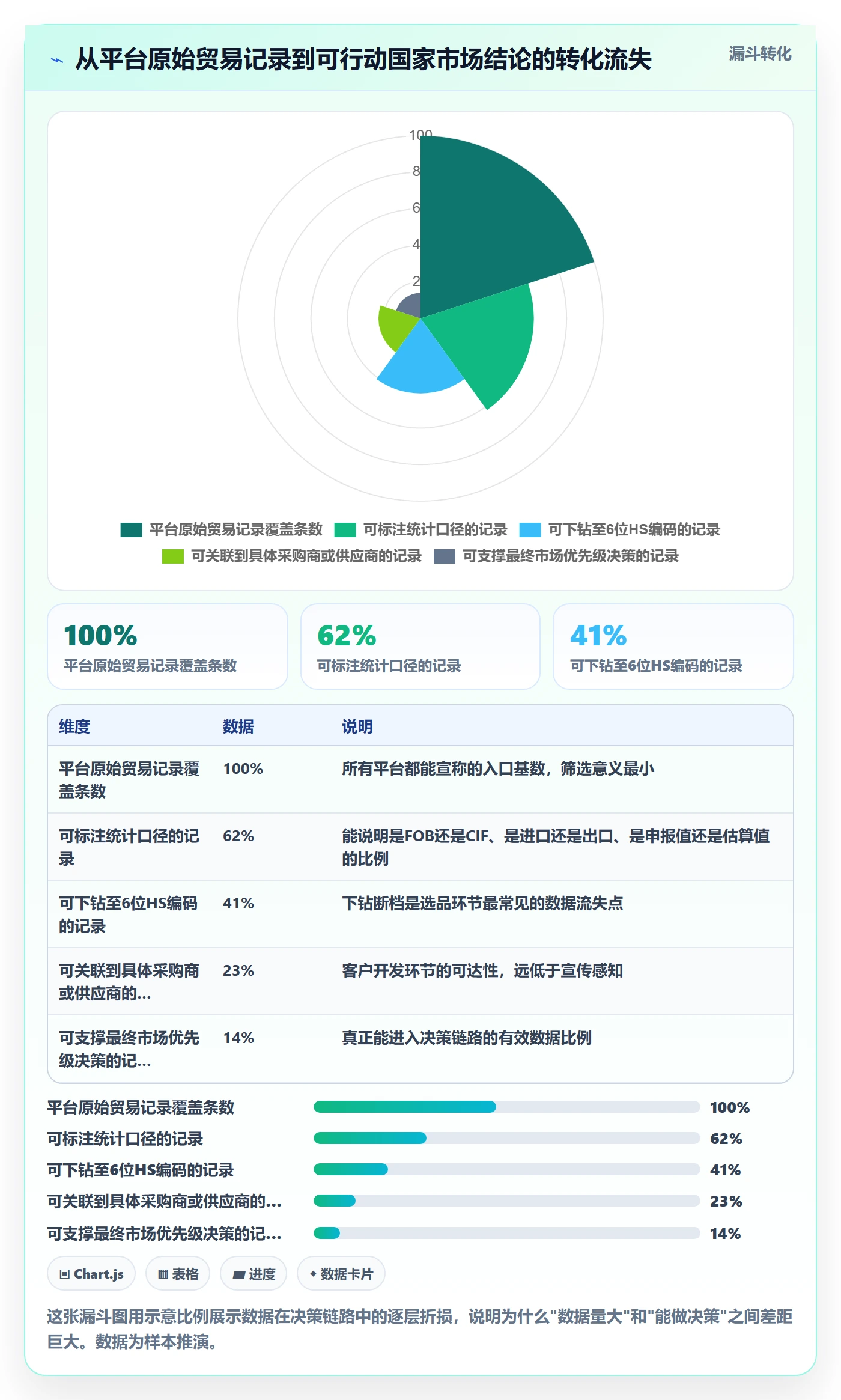Image resolution: width=841 pixels, height=1400 pixels.
Task: Open the 62% 可标注统计口径的记录 data card
Action: 421,647
